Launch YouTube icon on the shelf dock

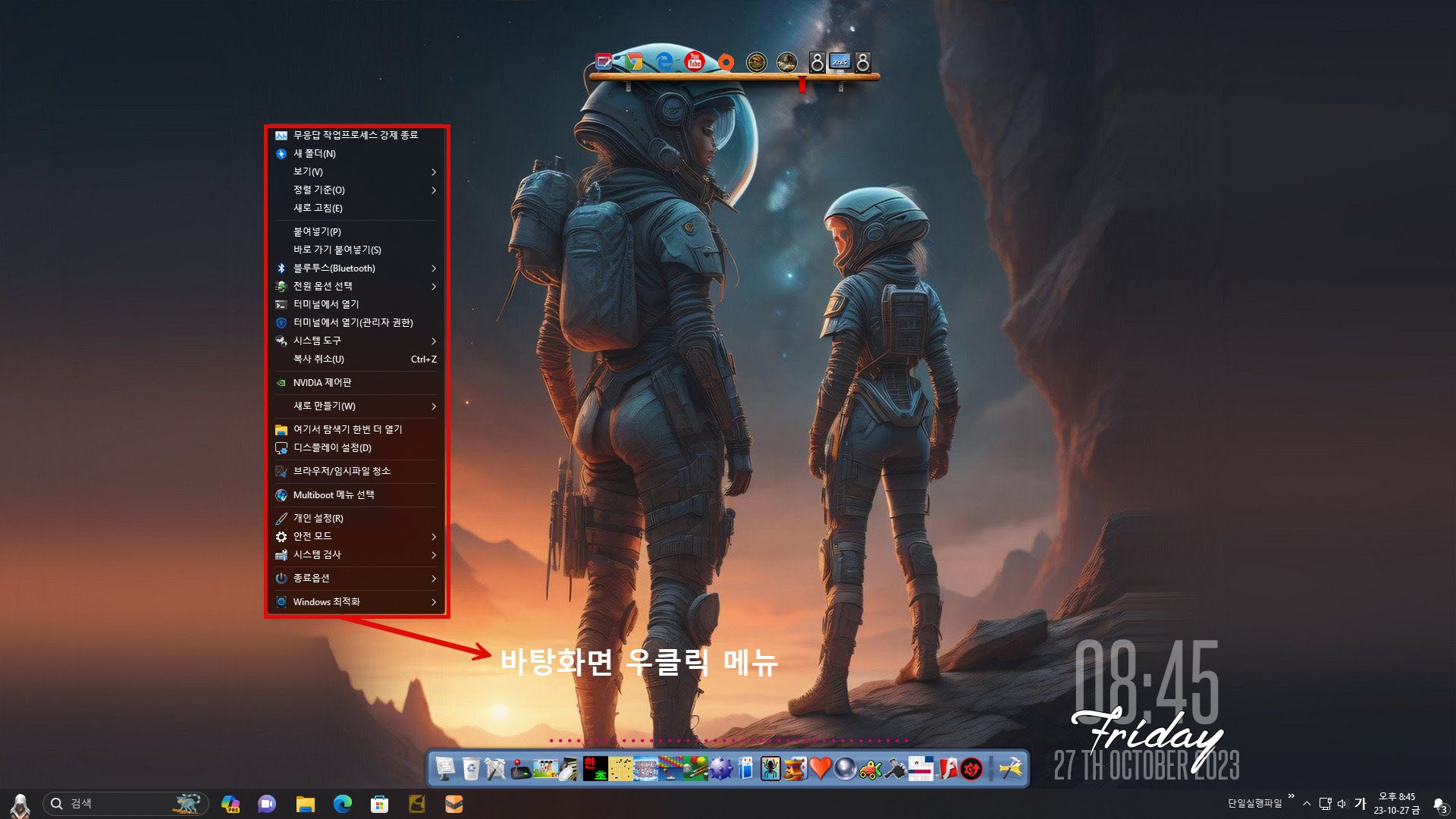coord(694,61)
